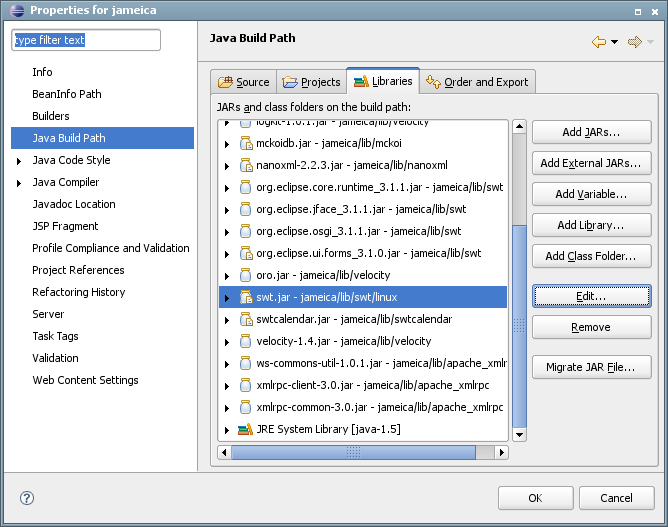
Task: Click the JRE System Library books icon
Action: coord(245,429)
